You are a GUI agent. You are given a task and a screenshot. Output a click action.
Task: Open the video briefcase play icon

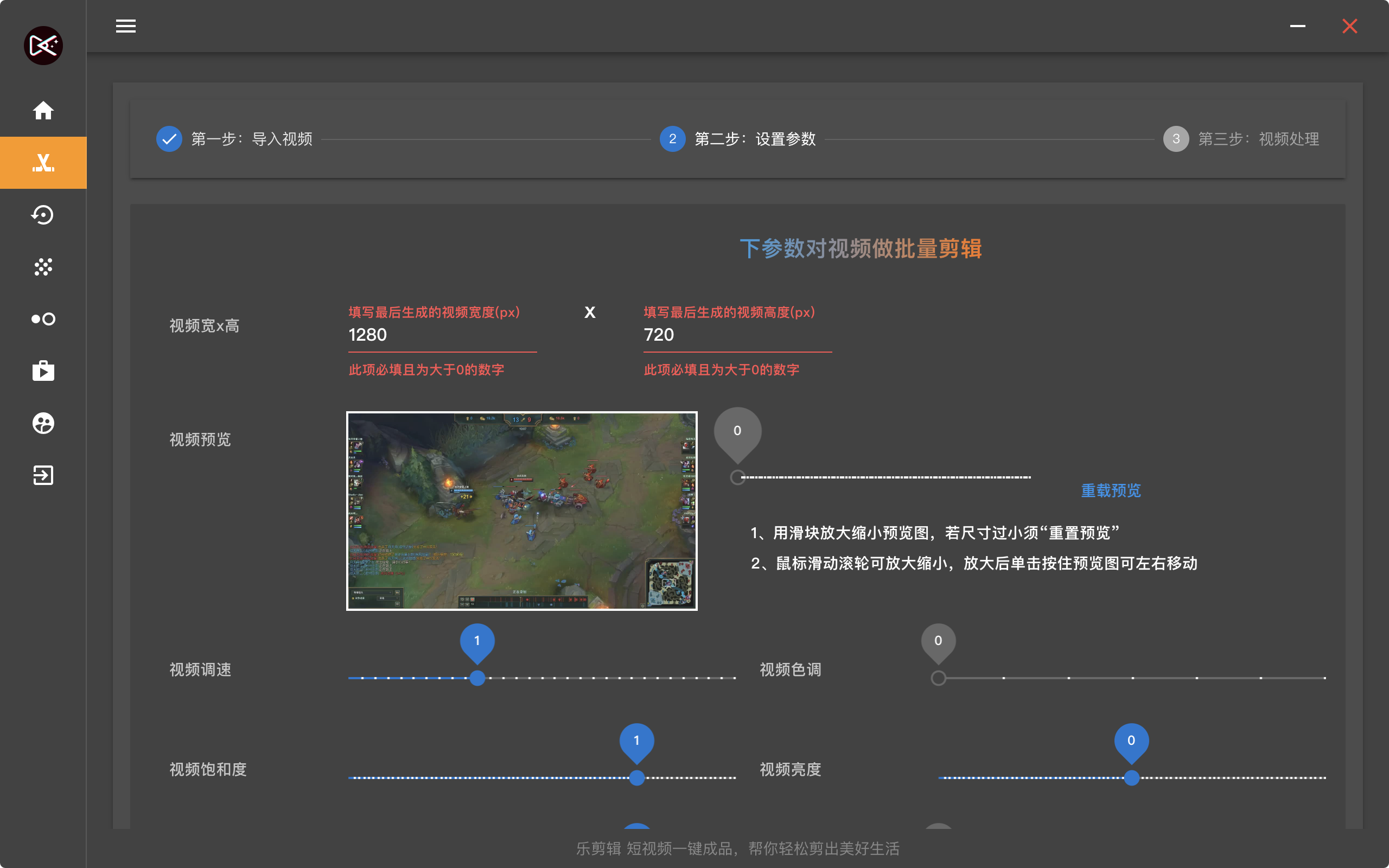[43, 371]
